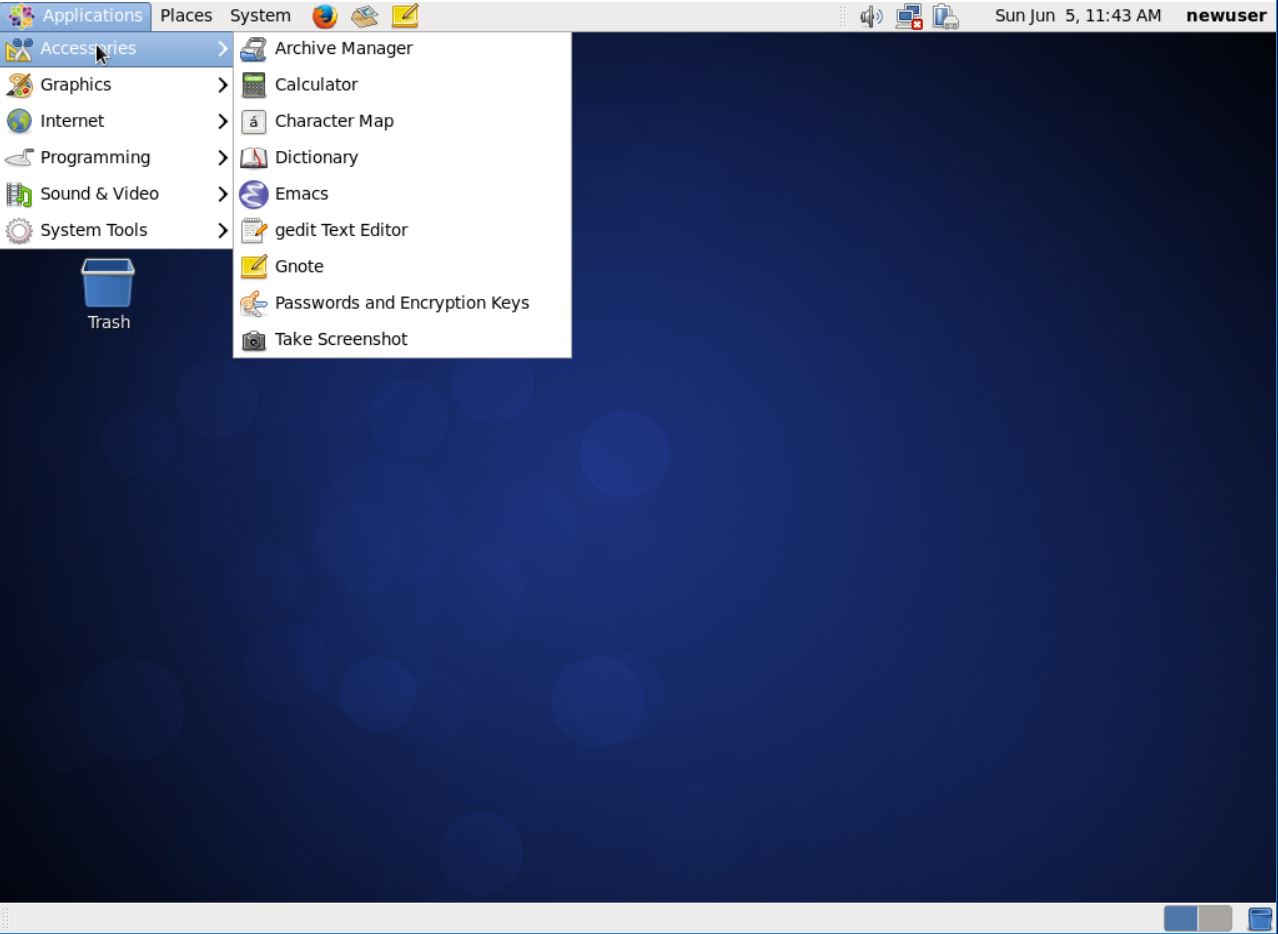
Task: Click the Accessories category icon
Action: click(x=19, y=48)
